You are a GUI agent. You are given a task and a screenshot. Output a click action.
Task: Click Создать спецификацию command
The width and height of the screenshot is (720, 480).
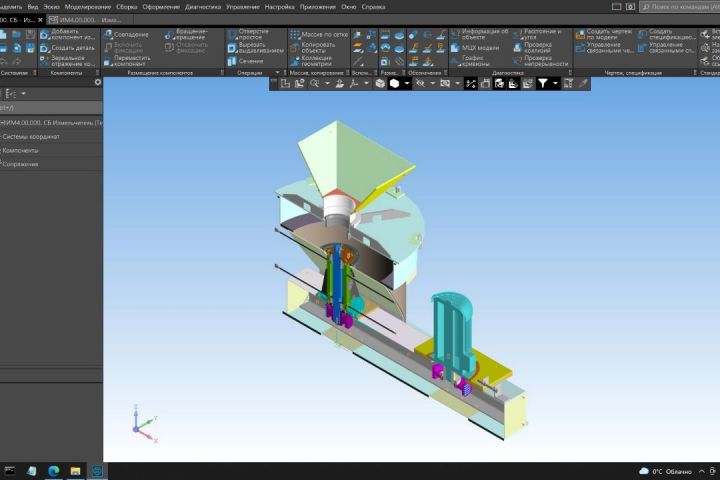coord(666,34)
